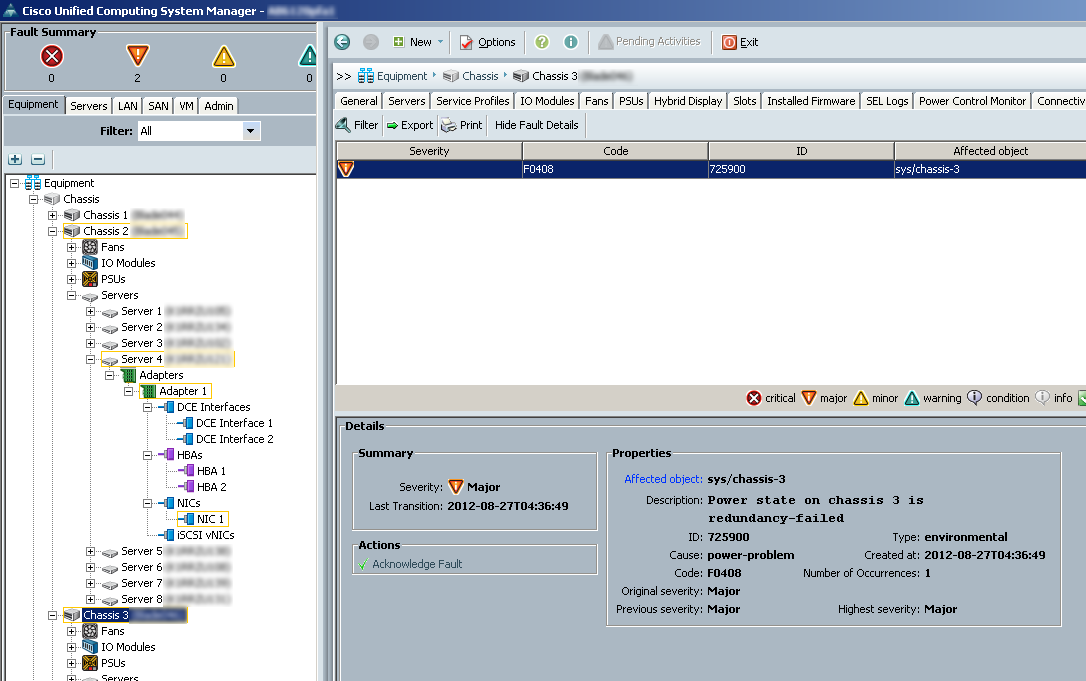Image resolution: width=1086 pixels, height=681 pixels.
Task: Toggle the minor severity filter in legend
Action: pos(860,398)
